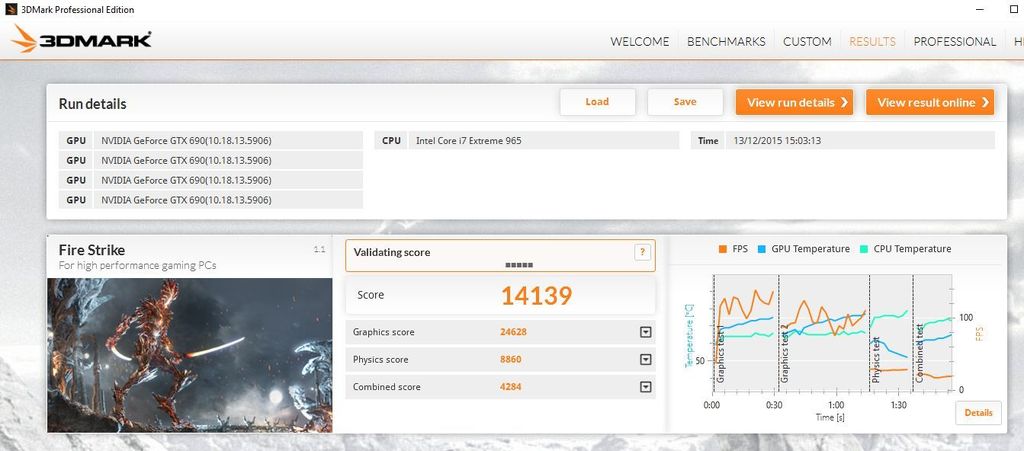Click the Run details heading
This screenshot has width=1024, height=451.
[93, 104]
